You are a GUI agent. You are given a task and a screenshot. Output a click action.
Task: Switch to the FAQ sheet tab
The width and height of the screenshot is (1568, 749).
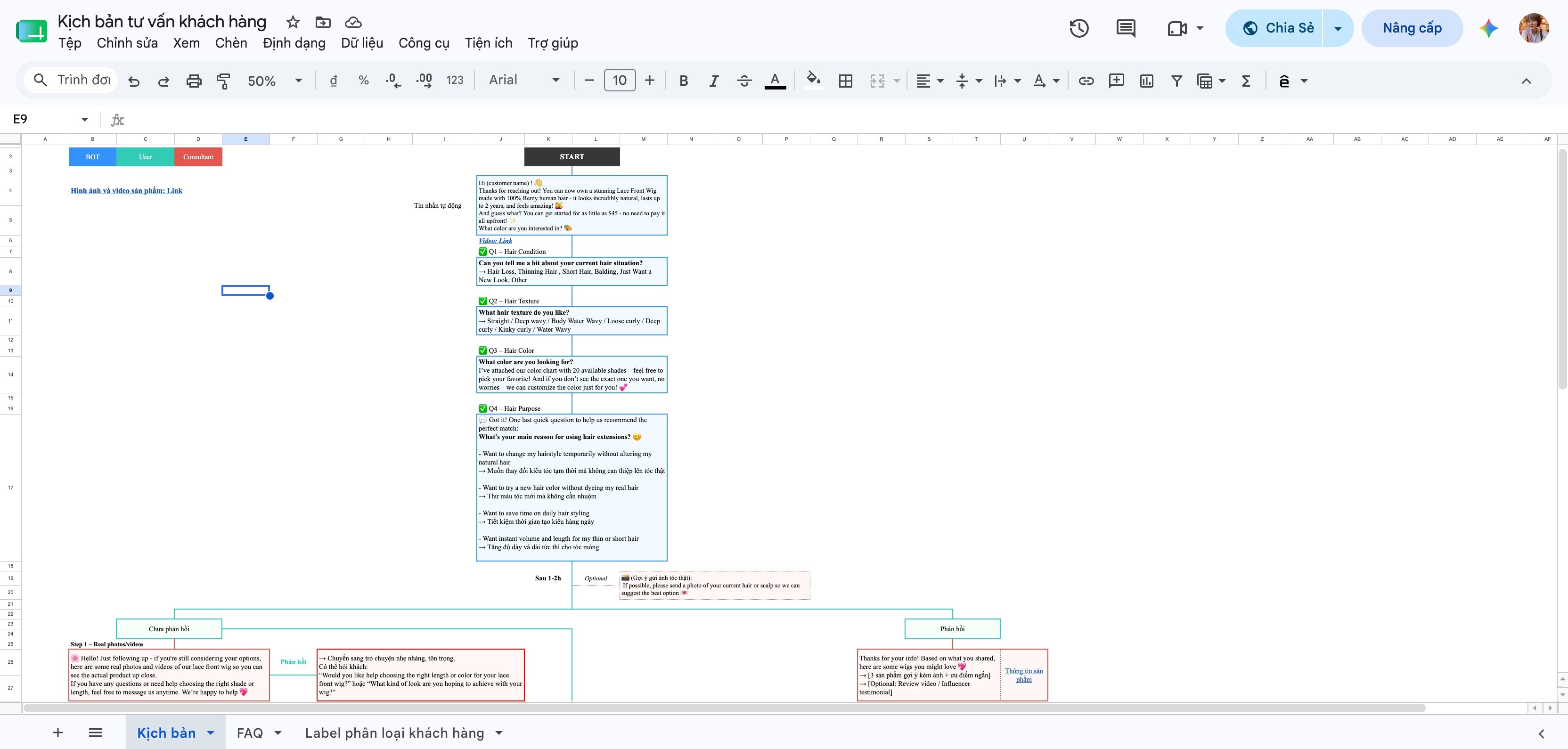tap(250, 733)
